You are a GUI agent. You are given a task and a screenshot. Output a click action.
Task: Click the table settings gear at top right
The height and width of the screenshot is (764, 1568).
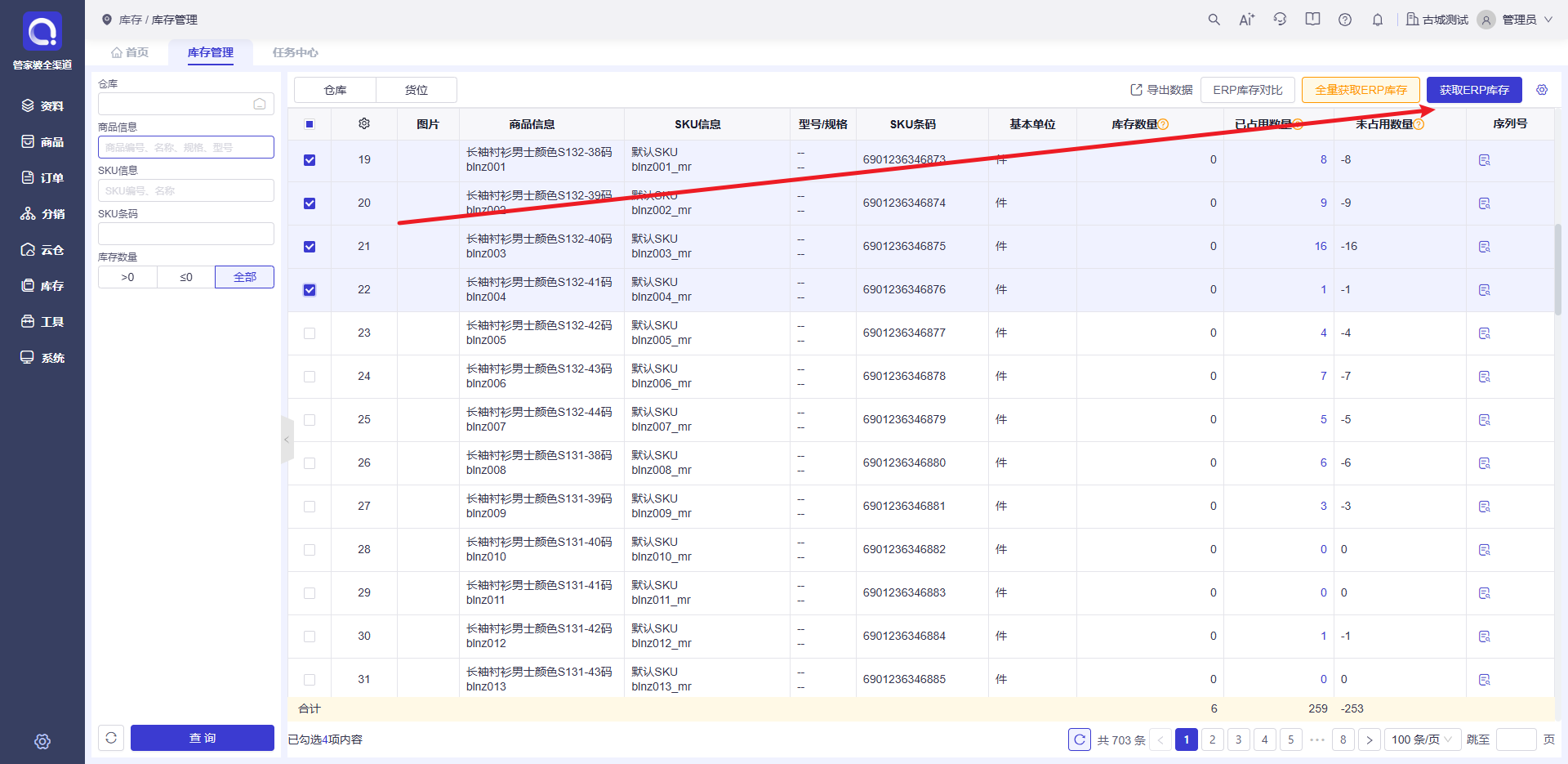(1542, 90)
